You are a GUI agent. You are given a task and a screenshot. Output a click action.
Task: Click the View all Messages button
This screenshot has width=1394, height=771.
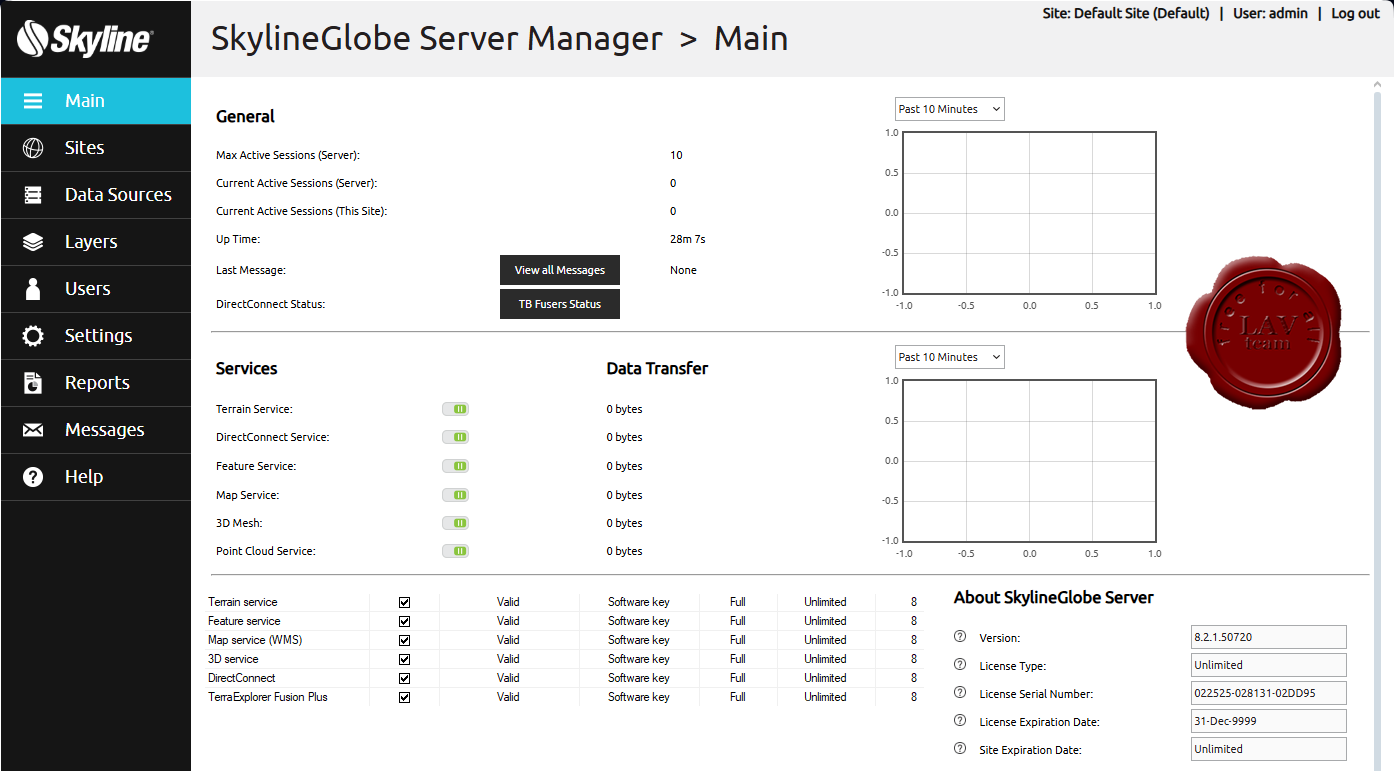[560, 270]
